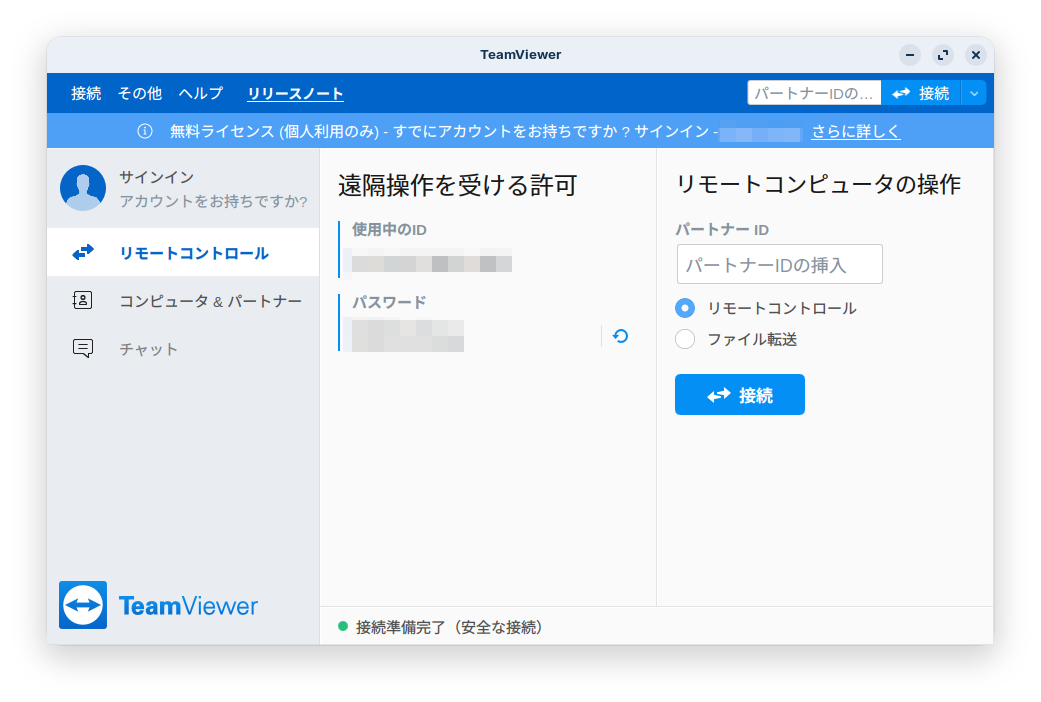Select the ファイル転送 radio button
Image resolution: width=1041 pixels, height=702 pixels.
pyautogui.click(x=685, y=339)
